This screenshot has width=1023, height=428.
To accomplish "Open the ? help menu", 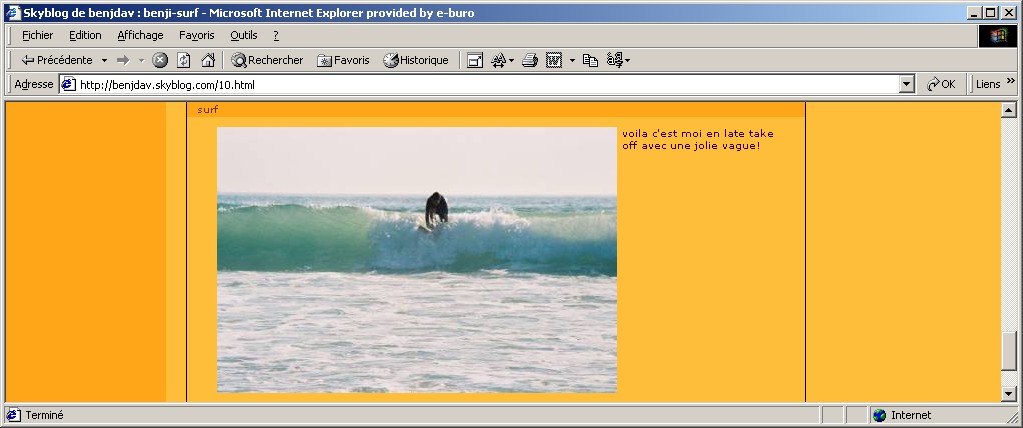I will point(276,35).
